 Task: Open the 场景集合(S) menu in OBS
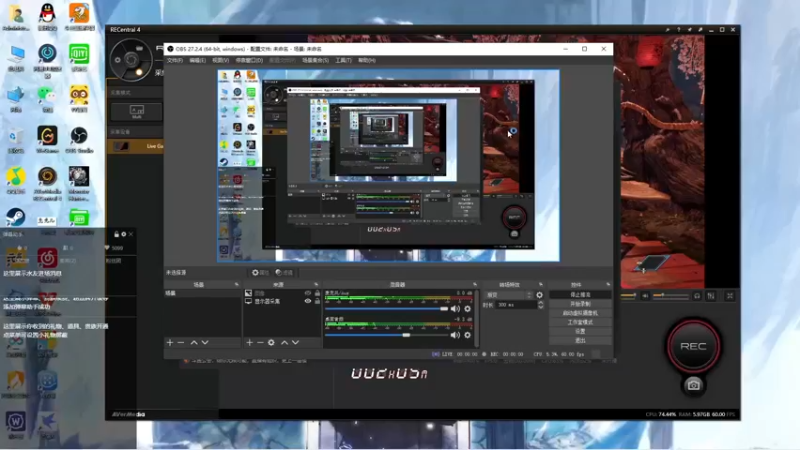pos(315,60)
